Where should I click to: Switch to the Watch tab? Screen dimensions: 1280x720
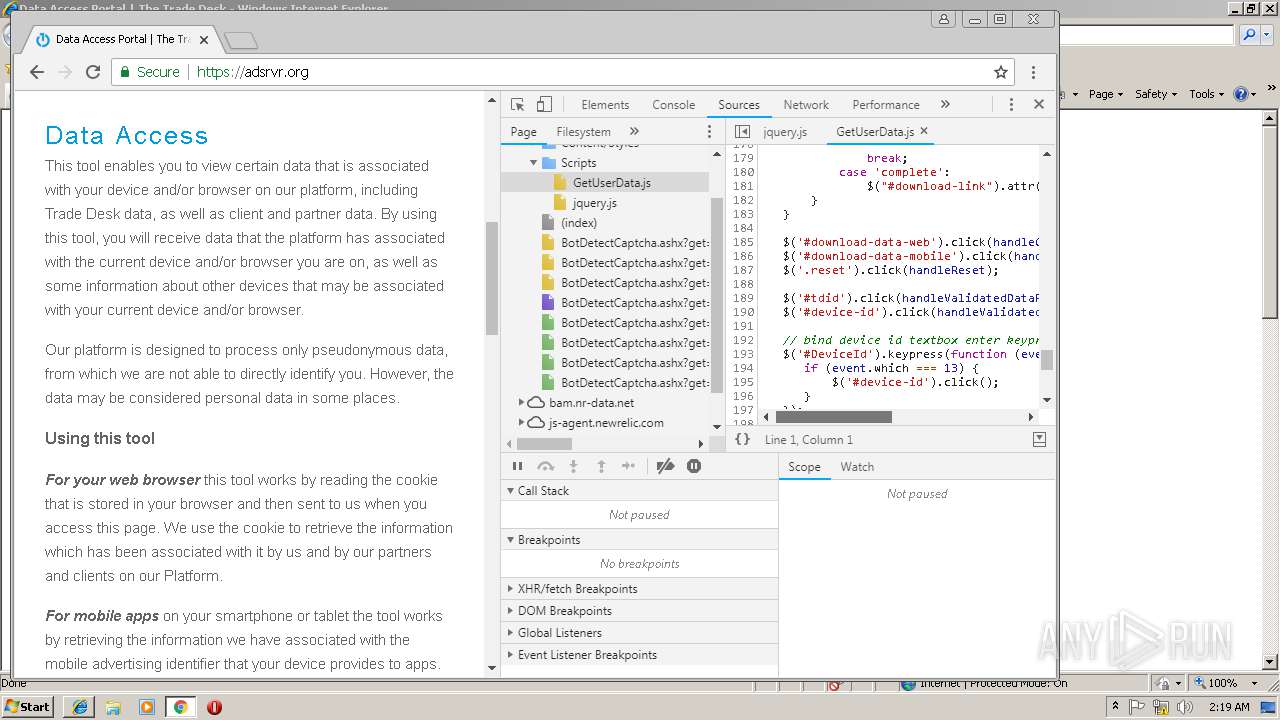tap(857, 467)
